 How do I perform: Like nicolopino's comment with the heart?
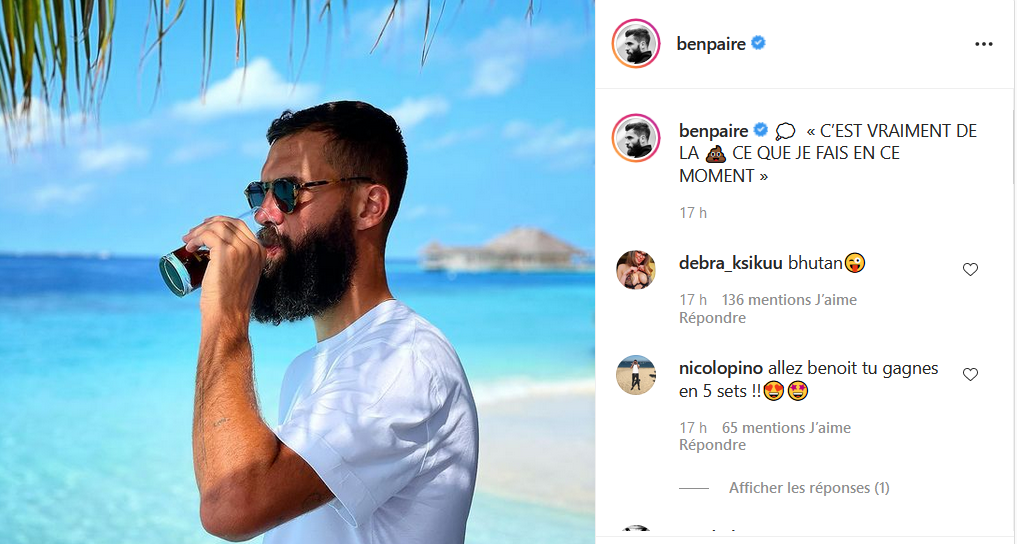(970, 374)
